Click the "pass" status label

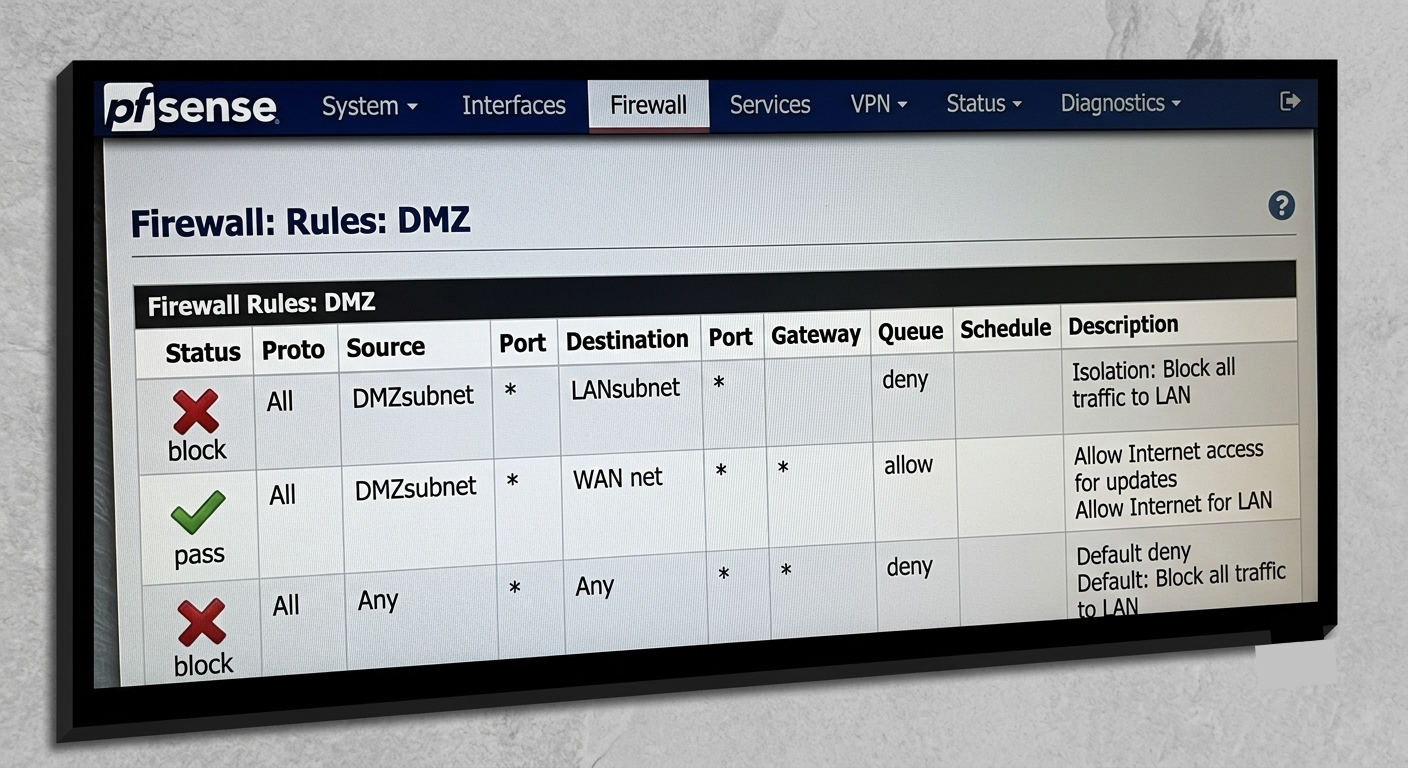coord(199,556)
